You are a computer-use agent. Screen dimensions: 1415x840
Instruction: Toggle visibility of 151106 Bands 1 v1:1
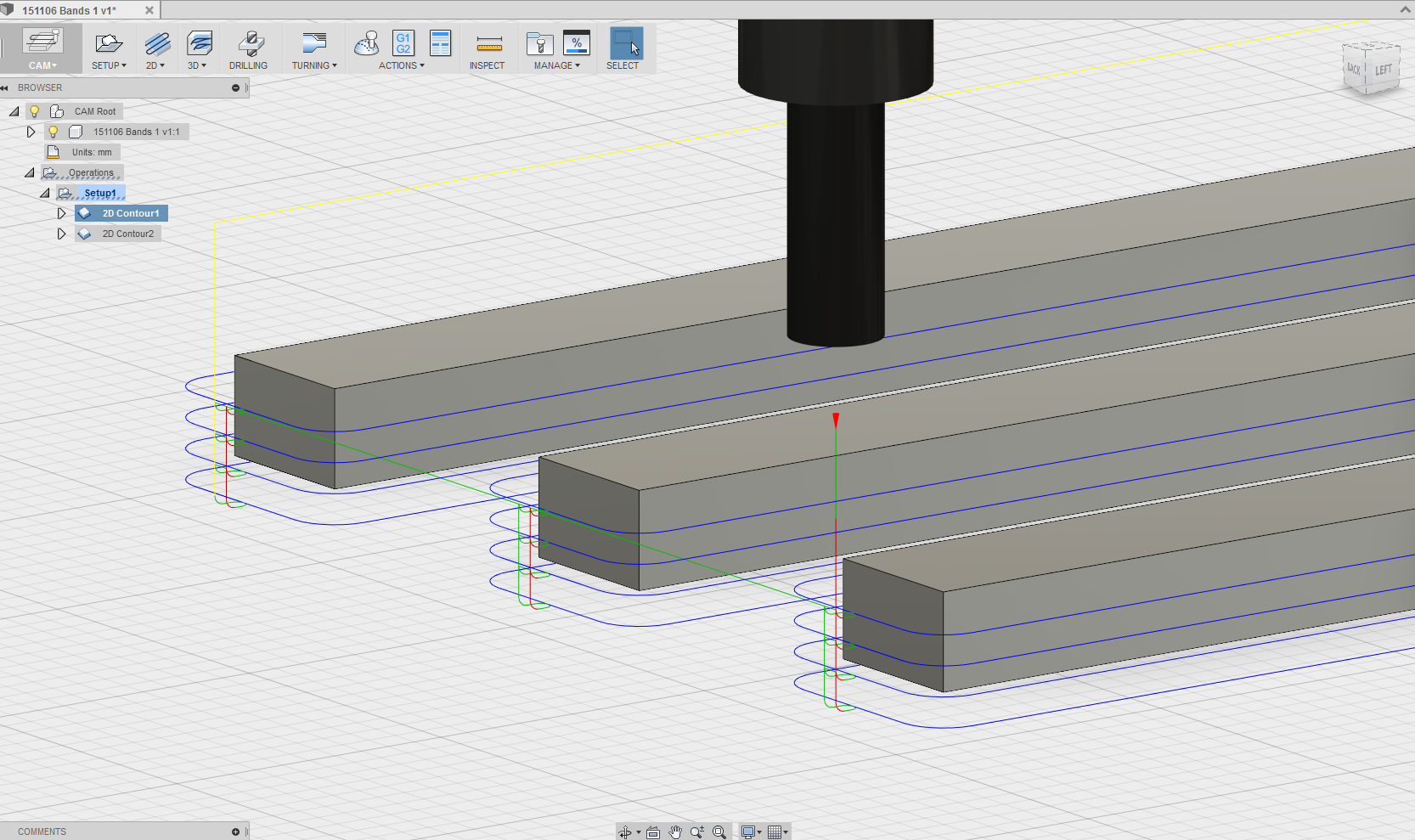click(54, 132)
